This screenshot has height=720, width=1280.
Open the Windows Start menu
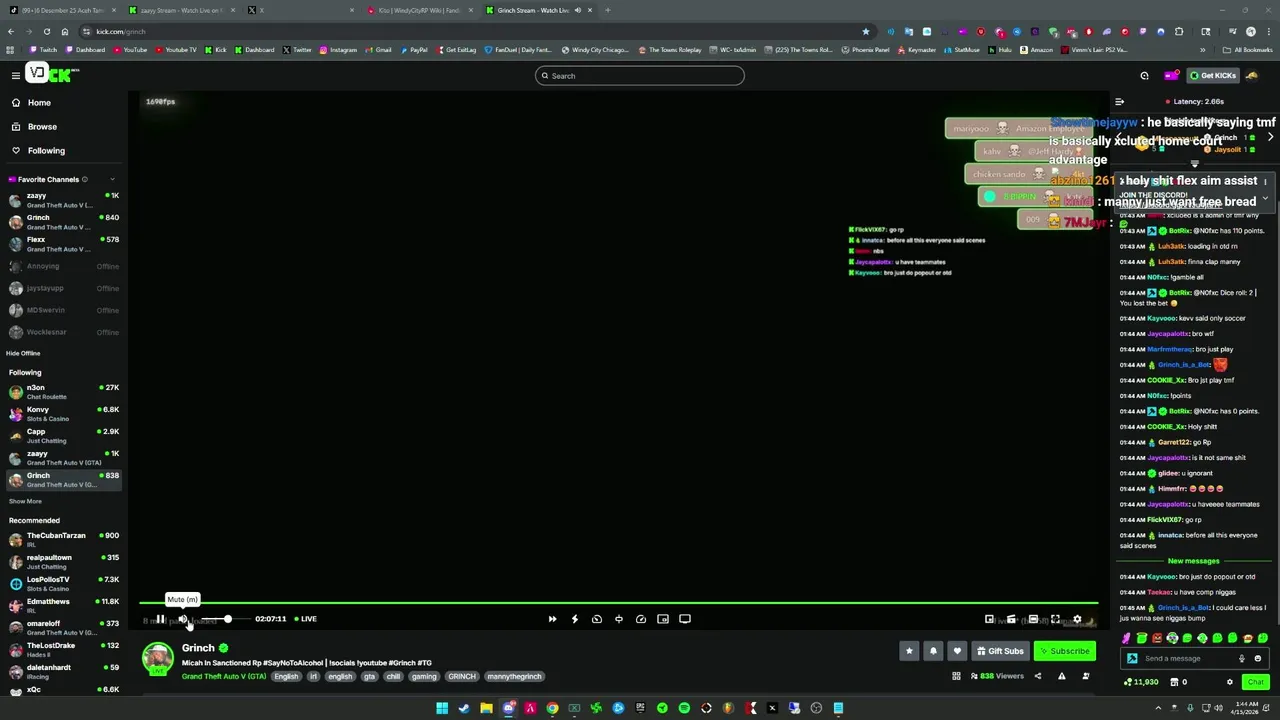coord(441,708)
